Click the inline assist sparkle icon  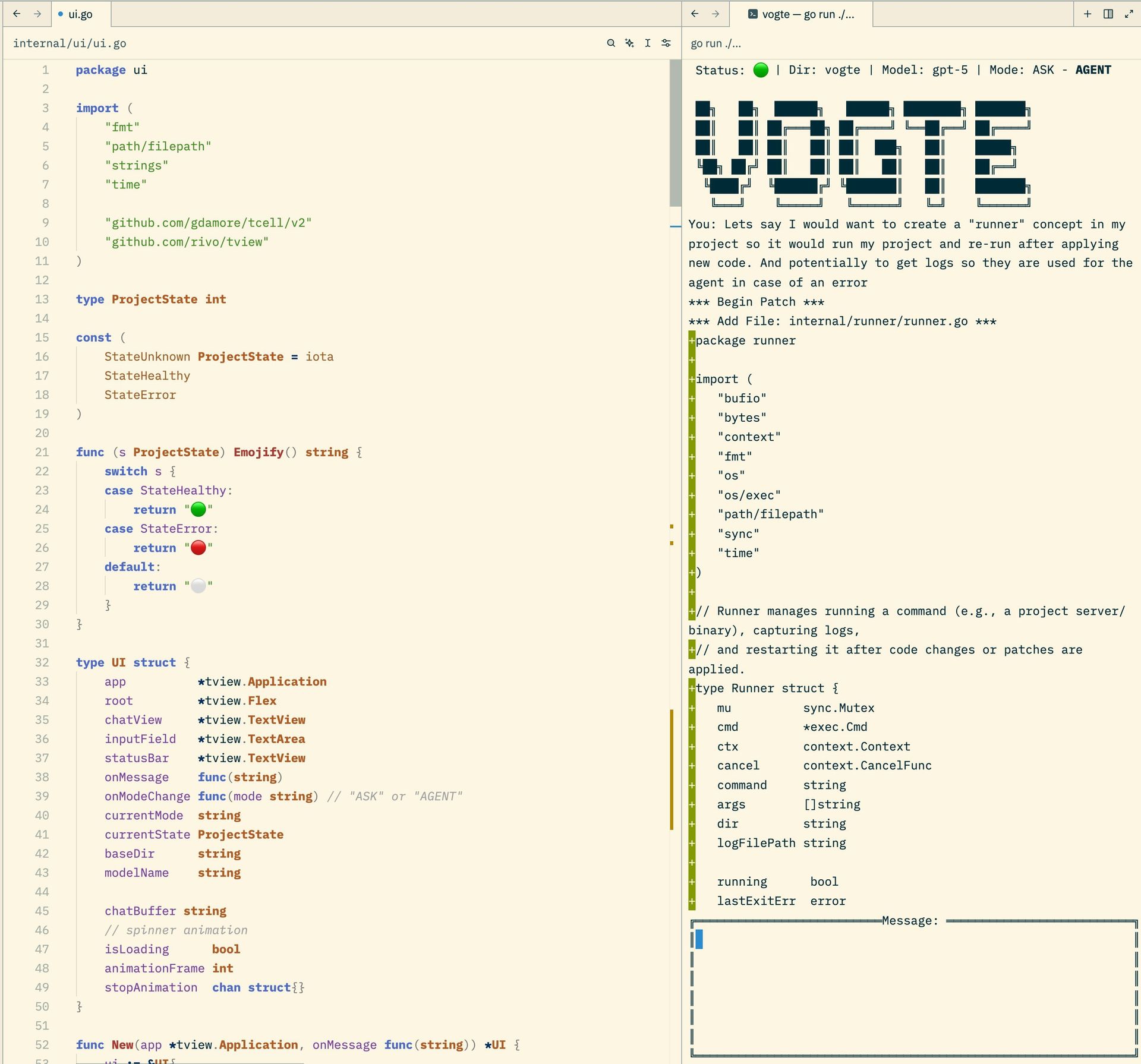click(x=629, y=43)
